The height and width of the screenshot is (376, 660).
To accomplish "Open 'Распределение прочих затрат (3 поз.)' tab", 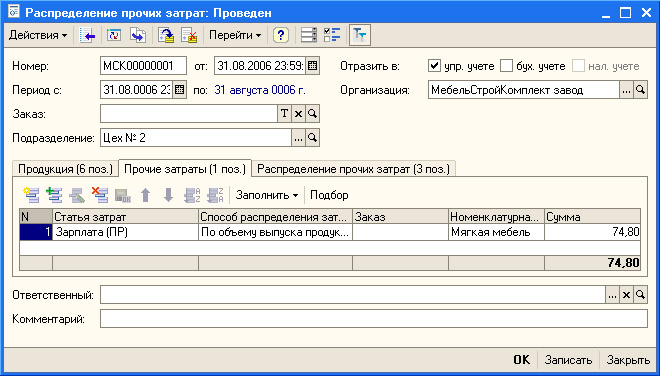I will click(x=354, y=169).
